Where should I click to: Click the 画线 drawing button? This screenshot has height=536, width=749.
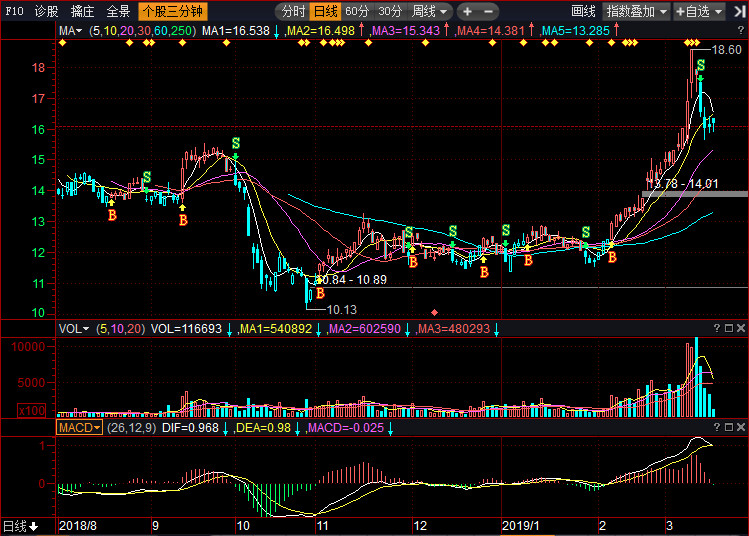coord(583,11)
